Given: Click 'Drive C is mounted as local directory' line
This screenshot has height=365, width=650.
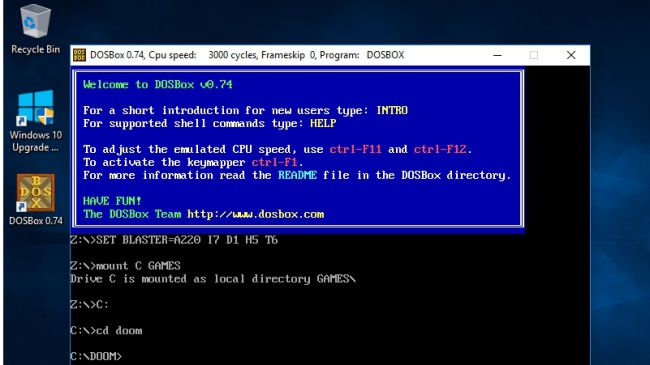Looking at the screenshot, I should pyautogui.click(x=213, y=279).
